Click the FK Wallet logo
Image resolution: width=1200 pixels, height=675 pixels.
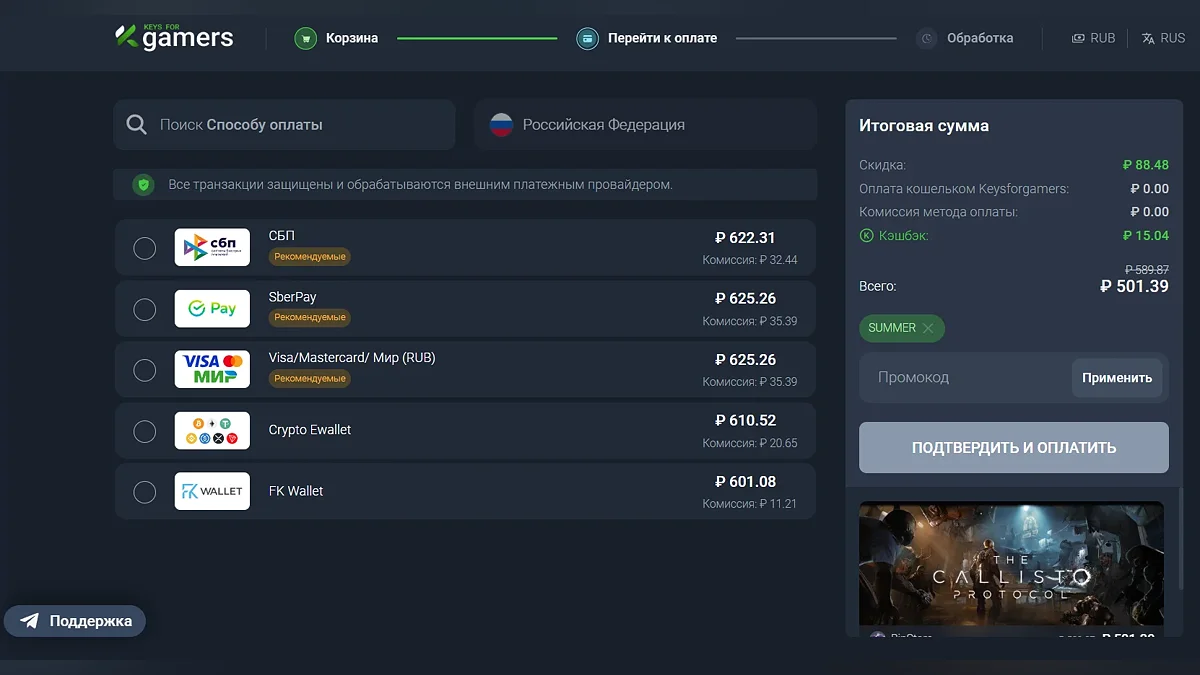212,491
